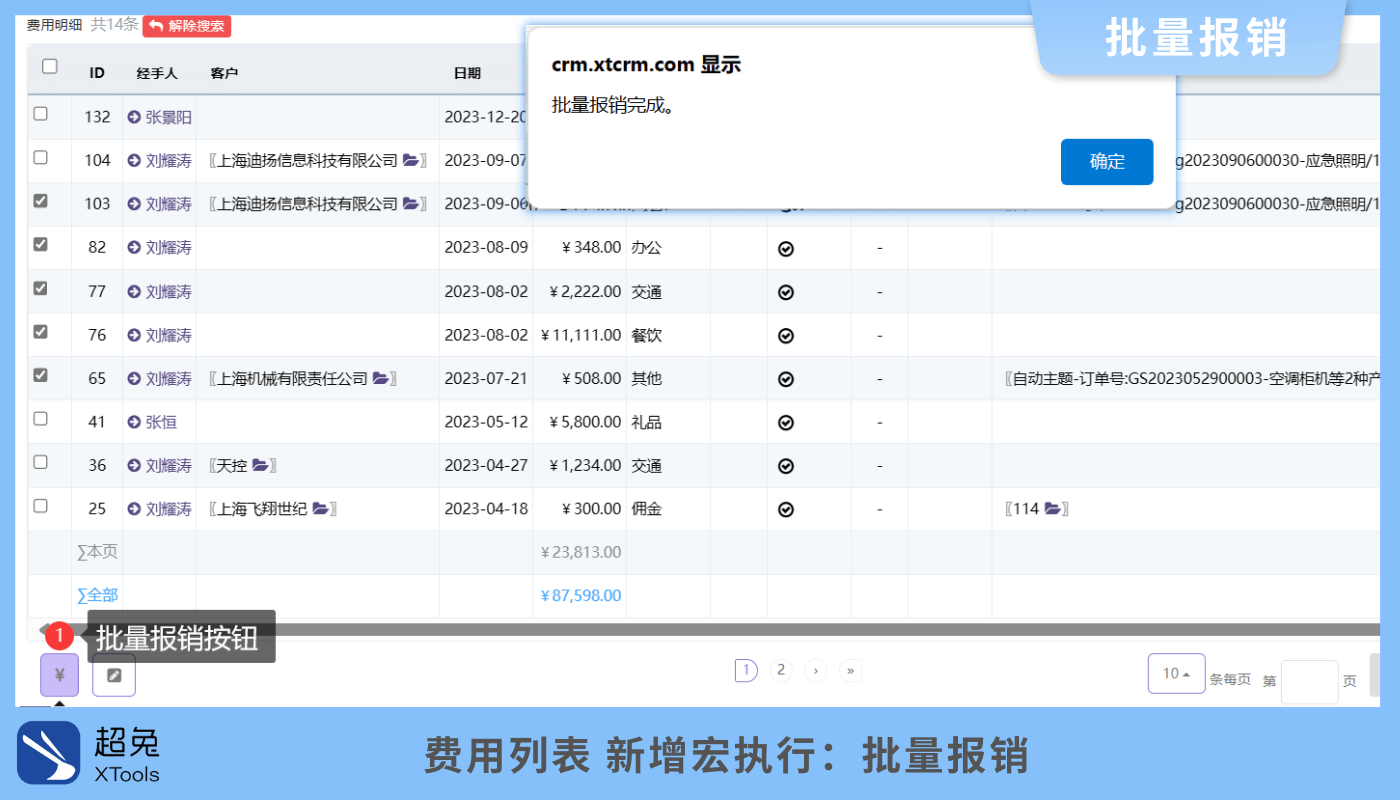Select the batch reimbursement ¥ button
1400x800 pixels.
pos(59,675)
